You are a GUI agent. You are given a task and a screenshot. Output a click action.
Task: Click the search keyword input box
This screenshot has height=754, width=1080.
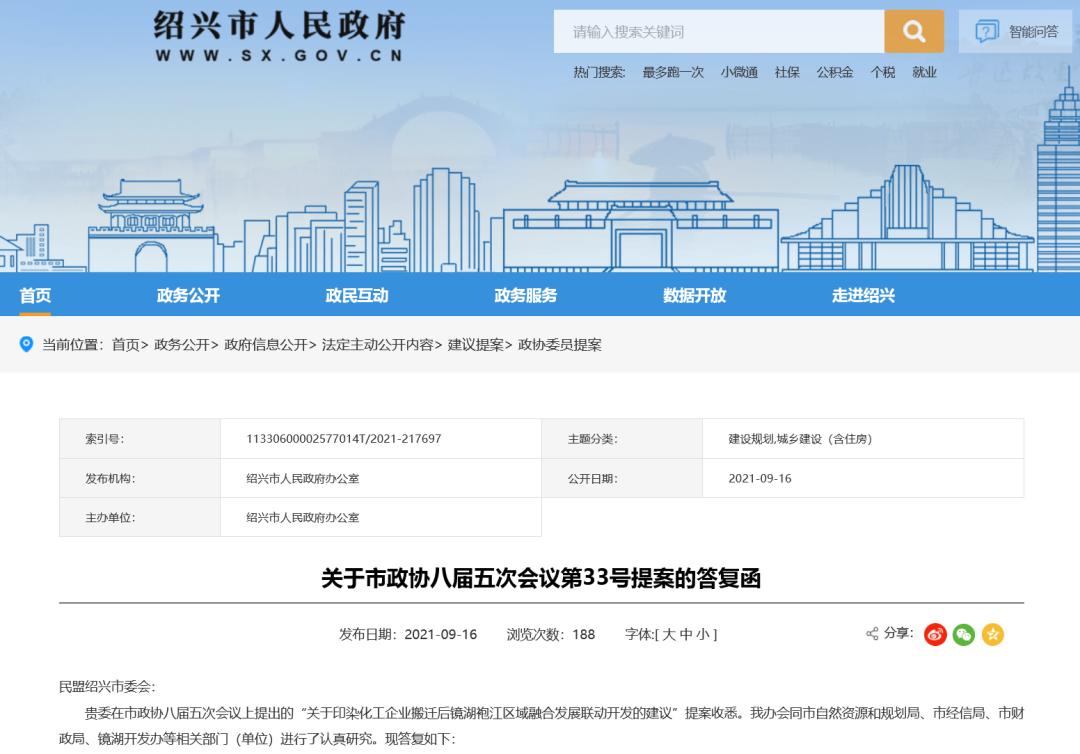[720, 31]
